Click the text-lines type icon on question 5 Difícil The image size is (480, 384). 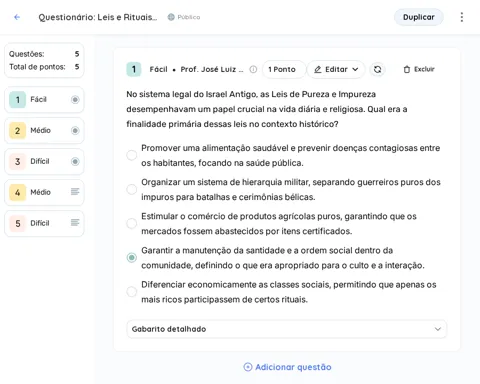click(x=75, y=222)
